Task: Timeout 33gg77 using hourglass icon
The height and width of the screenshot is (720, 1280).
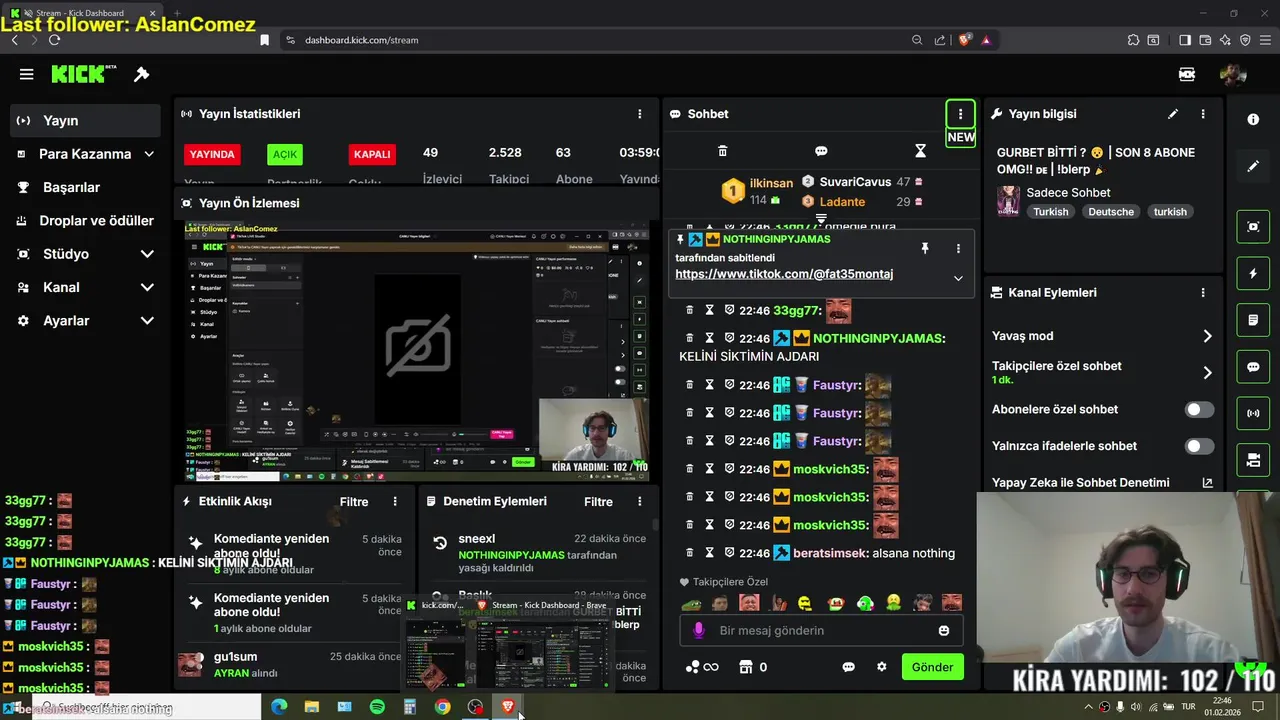Action: pos(709,311)
